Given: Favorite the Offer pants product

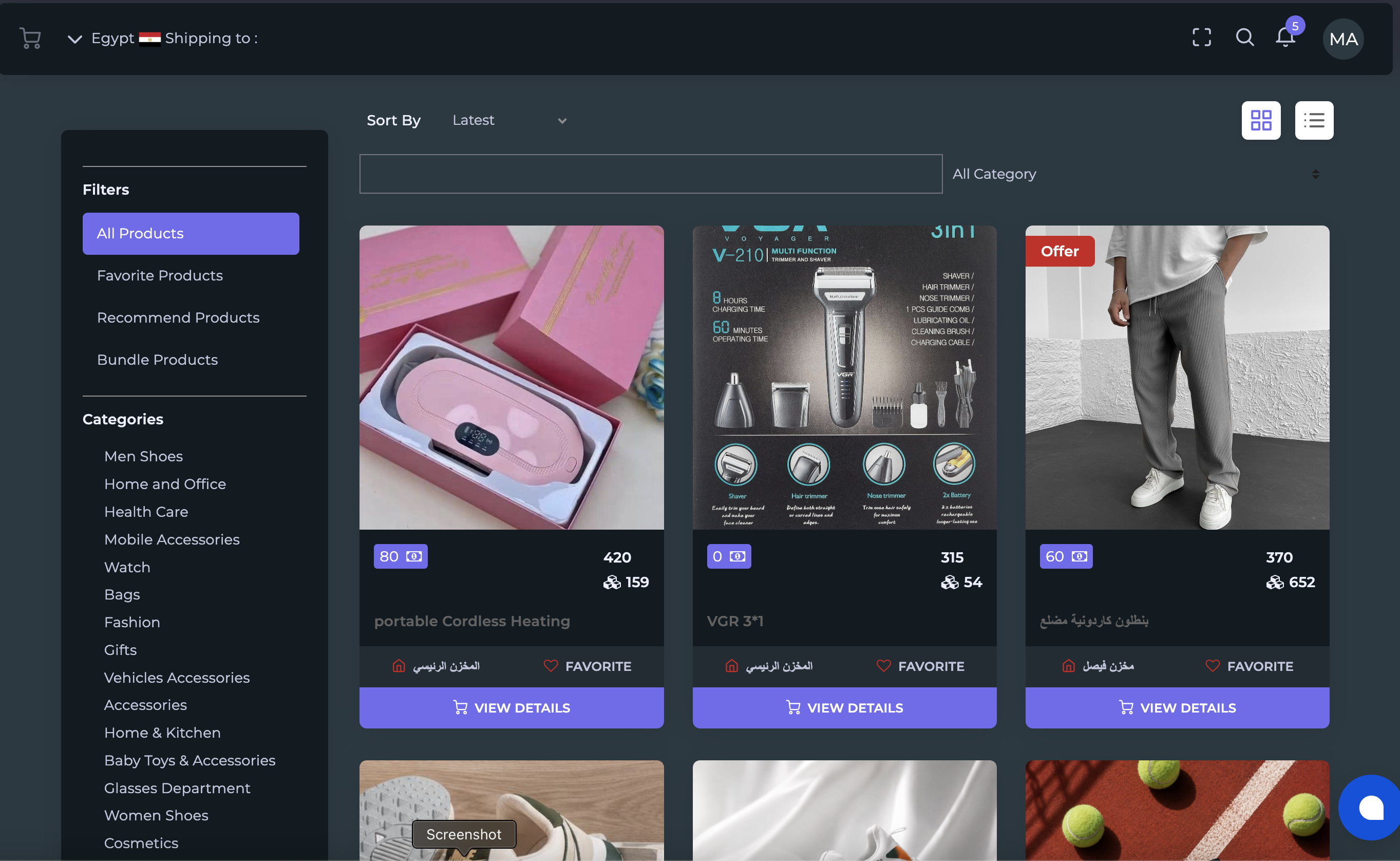Looking at the screenshot, I should pyautogui.click(x=1249, y=666).
